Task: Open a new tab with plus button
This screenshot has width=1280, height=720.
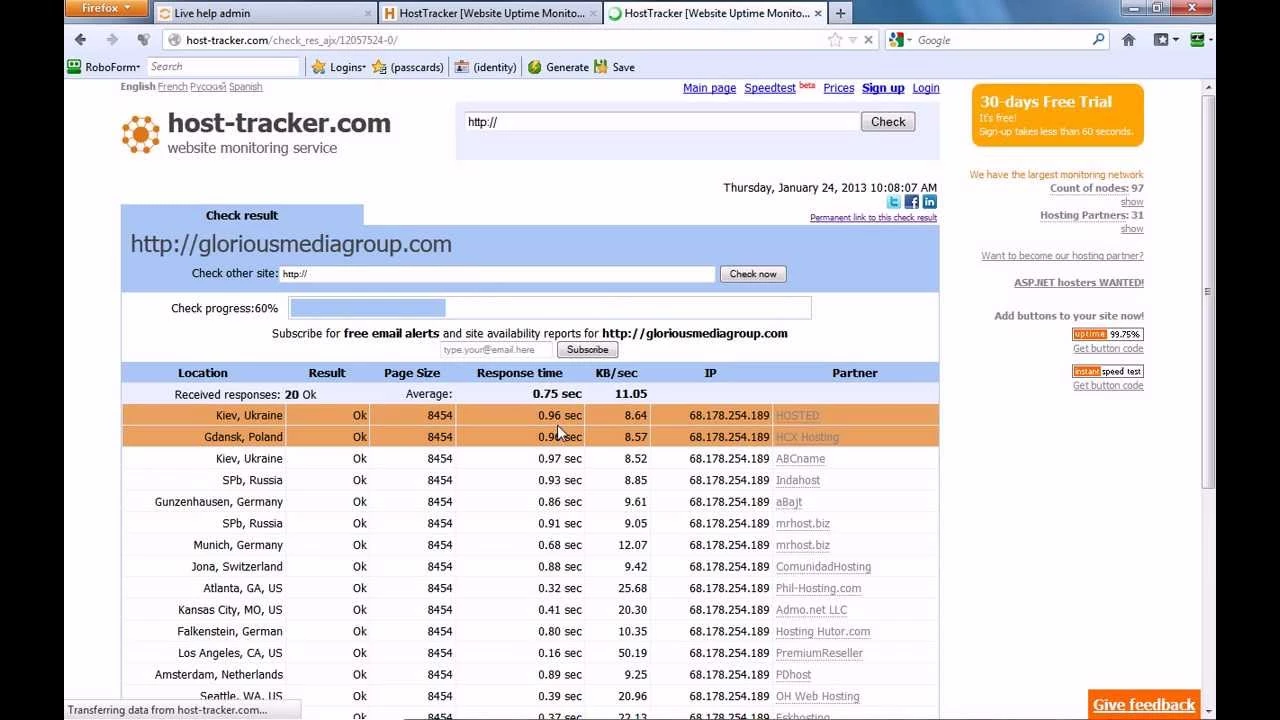Action: [840, 13]
